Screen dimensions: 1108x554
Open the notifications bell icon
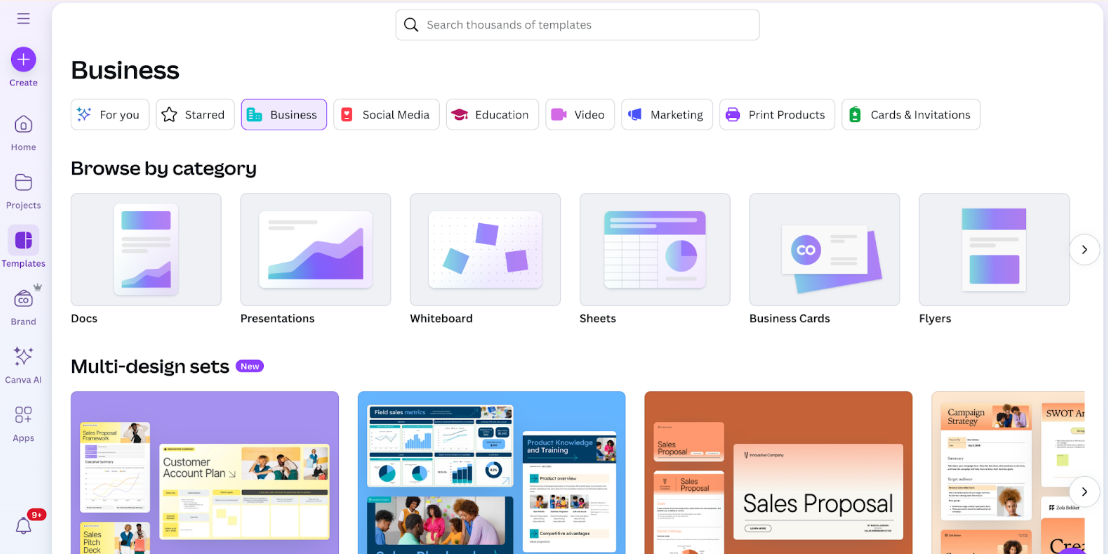tap(23, 525)
